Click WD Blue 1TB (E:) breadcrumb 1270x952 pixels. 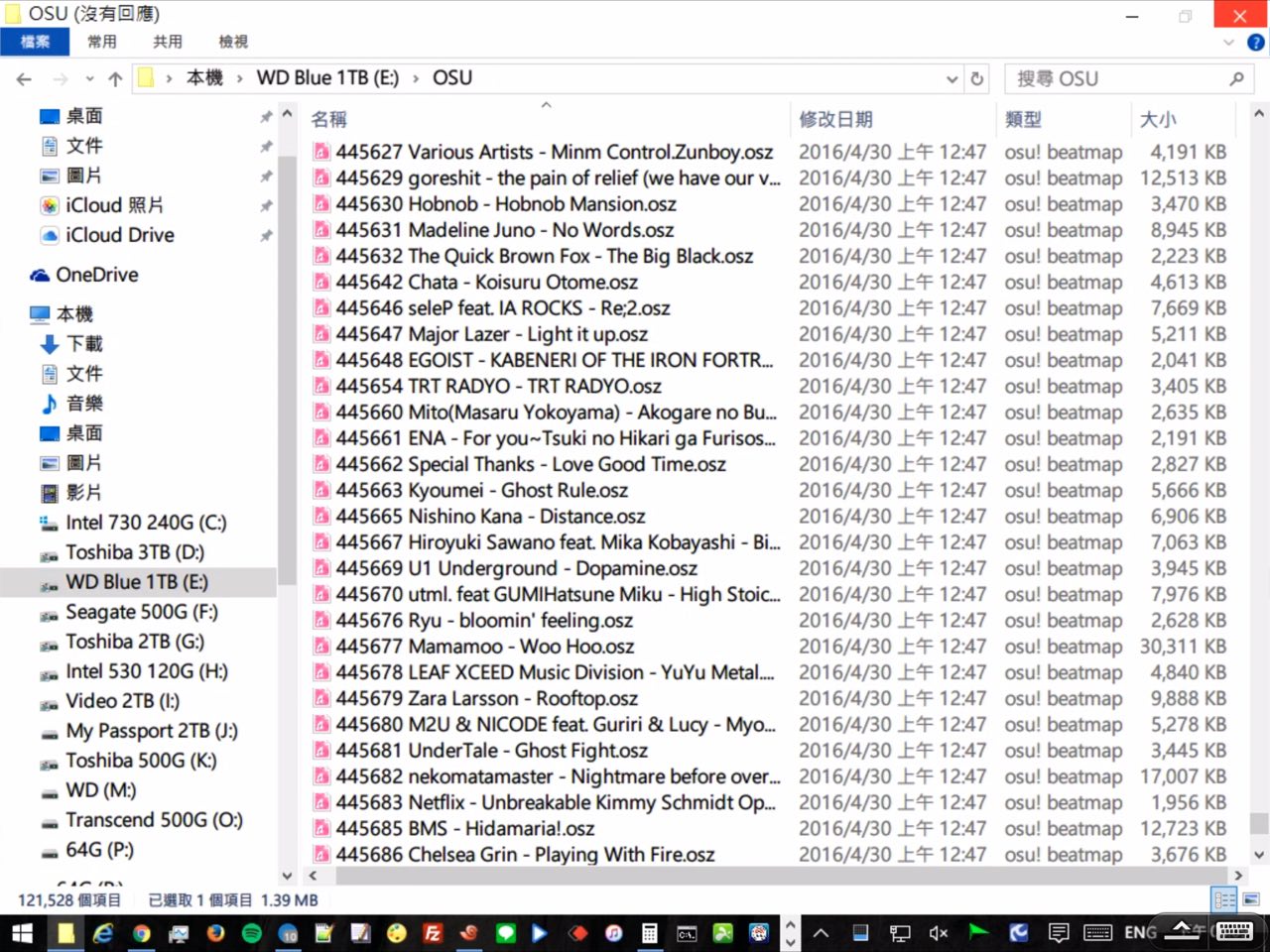click(327, 78)
